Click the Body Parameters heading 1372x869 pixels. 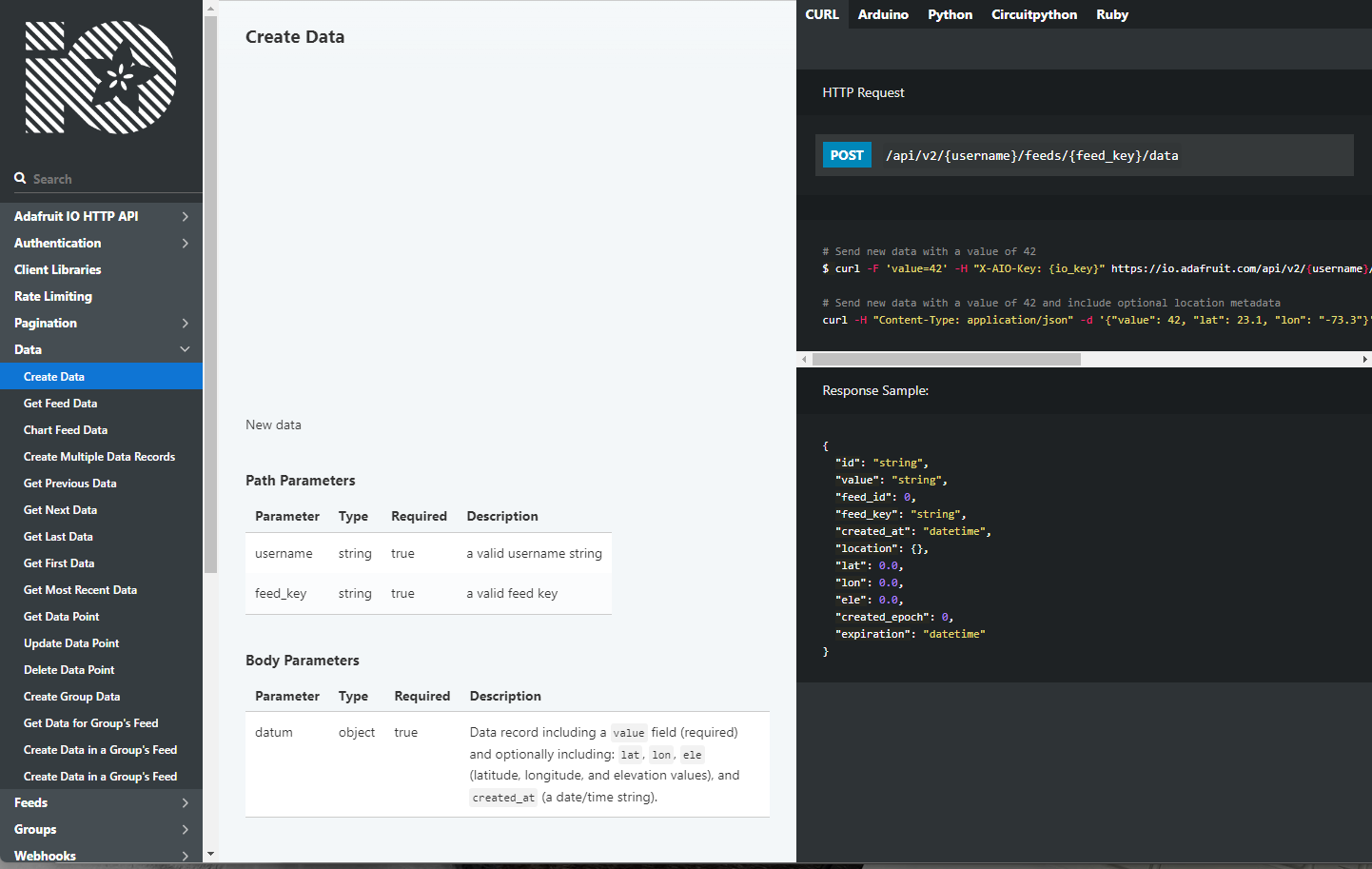(x=303, y=661)
